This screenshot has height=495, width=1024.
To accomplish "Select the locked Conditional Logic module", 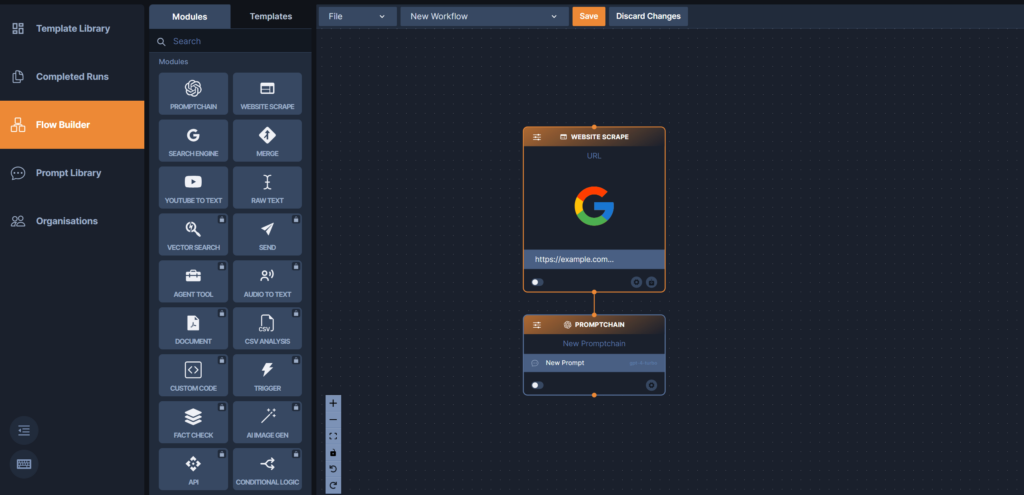I will 267,469.
